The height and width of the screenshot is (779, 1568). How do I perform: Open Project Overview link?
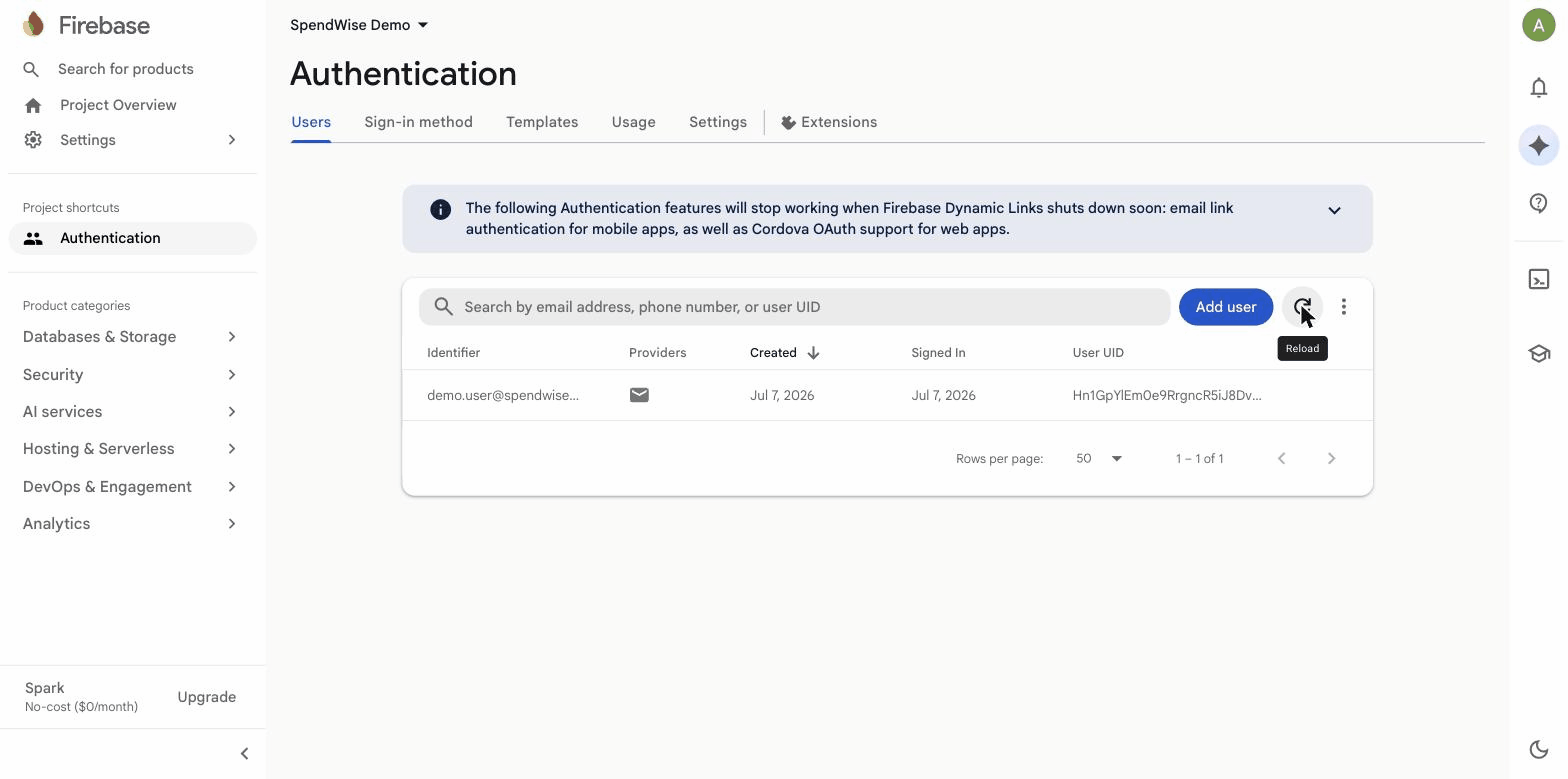[x=118, y=105]
